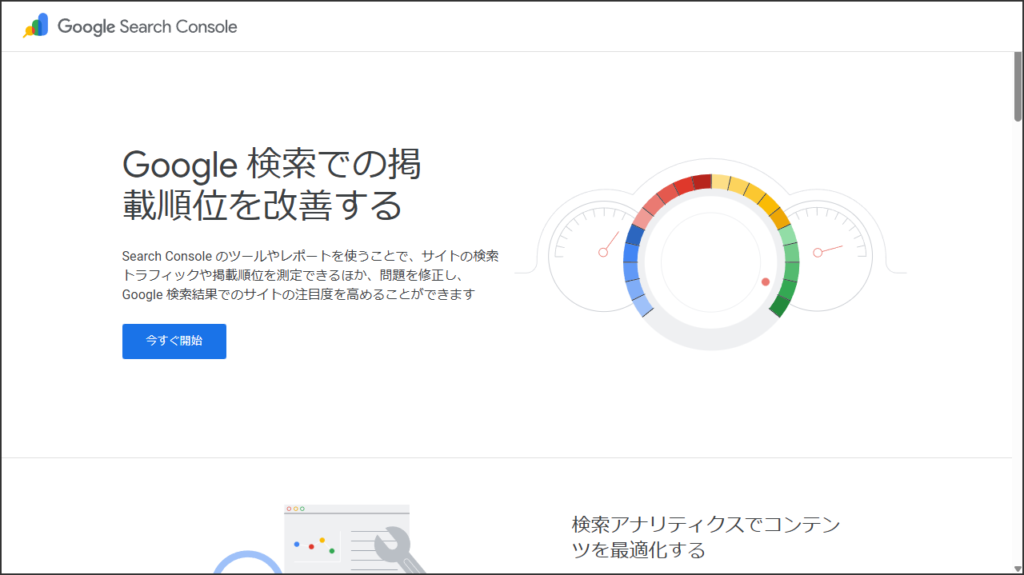
Task: Click the Google Search Console logo icon
Action: (x=36, y=27)
